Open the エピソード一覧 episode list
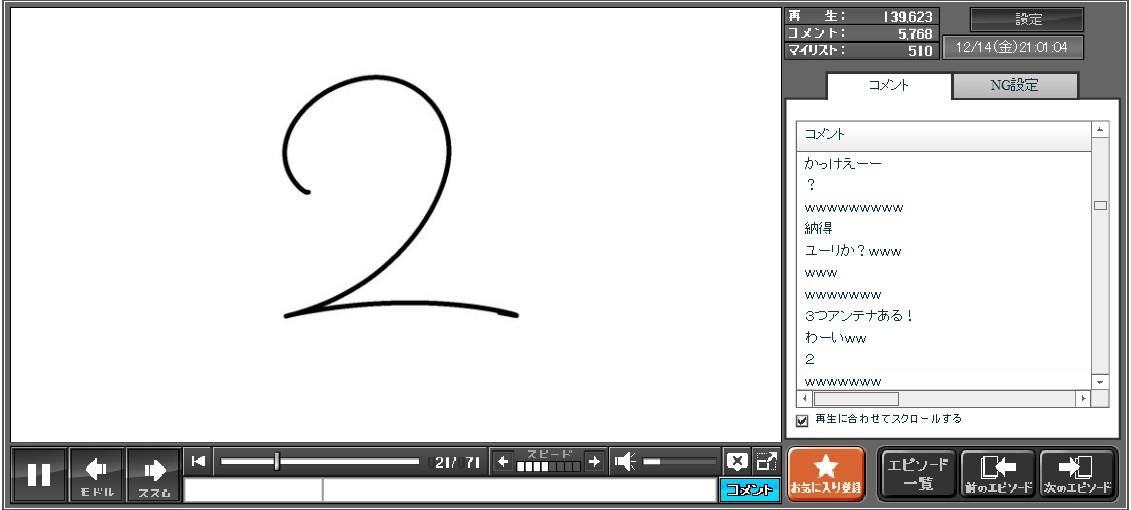The width and height of the screenshot is (1131, 510). click(x=917, y=474)
